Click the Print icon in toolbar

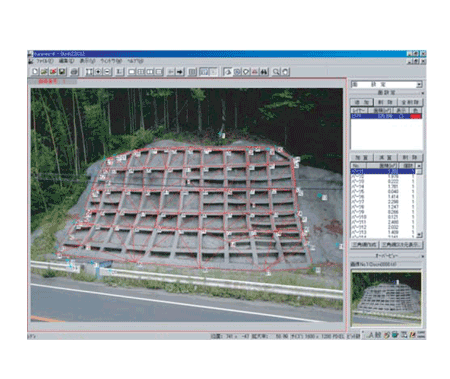click(x=74, y=72)
